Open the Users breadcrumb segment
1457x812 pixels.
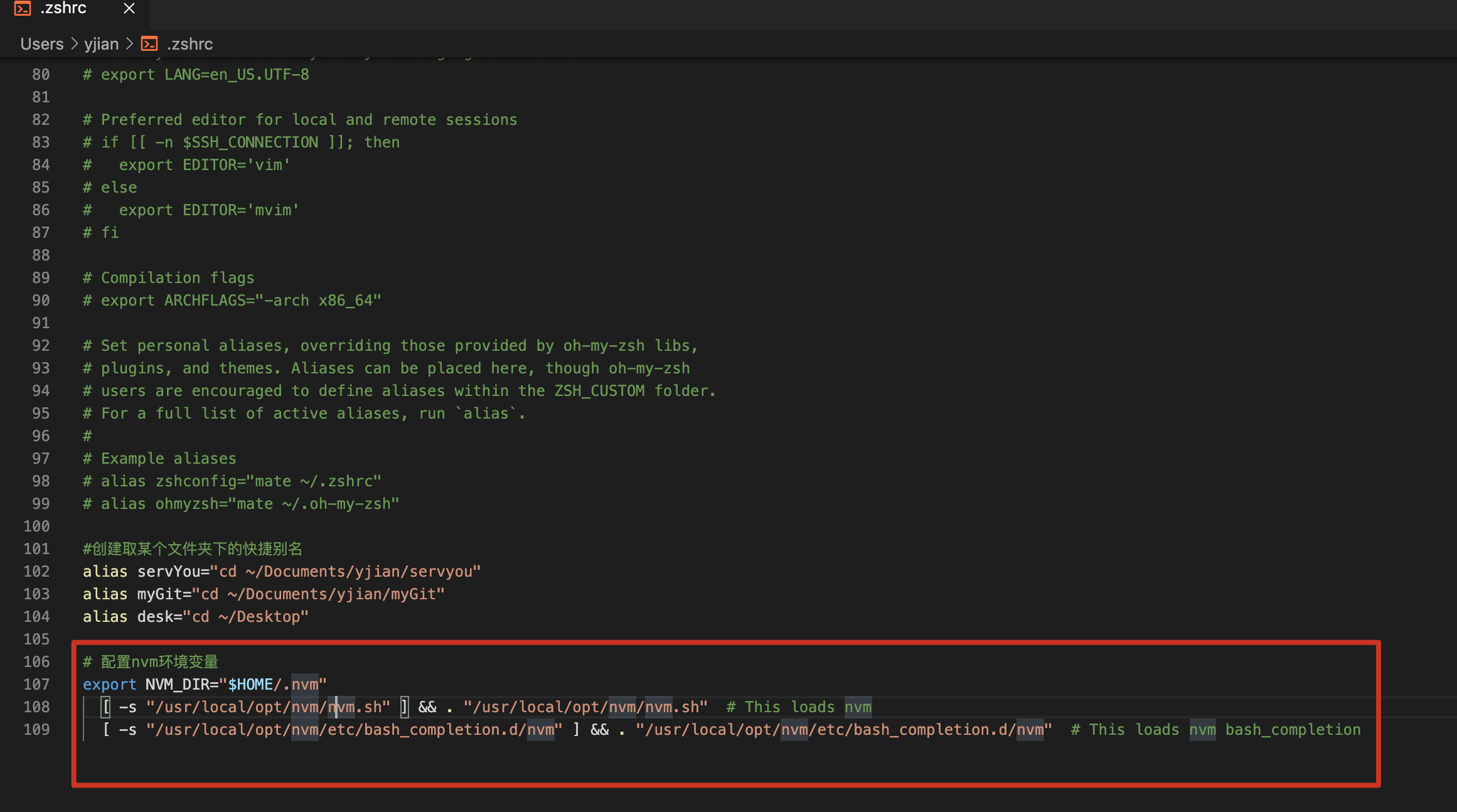point(42,44)
